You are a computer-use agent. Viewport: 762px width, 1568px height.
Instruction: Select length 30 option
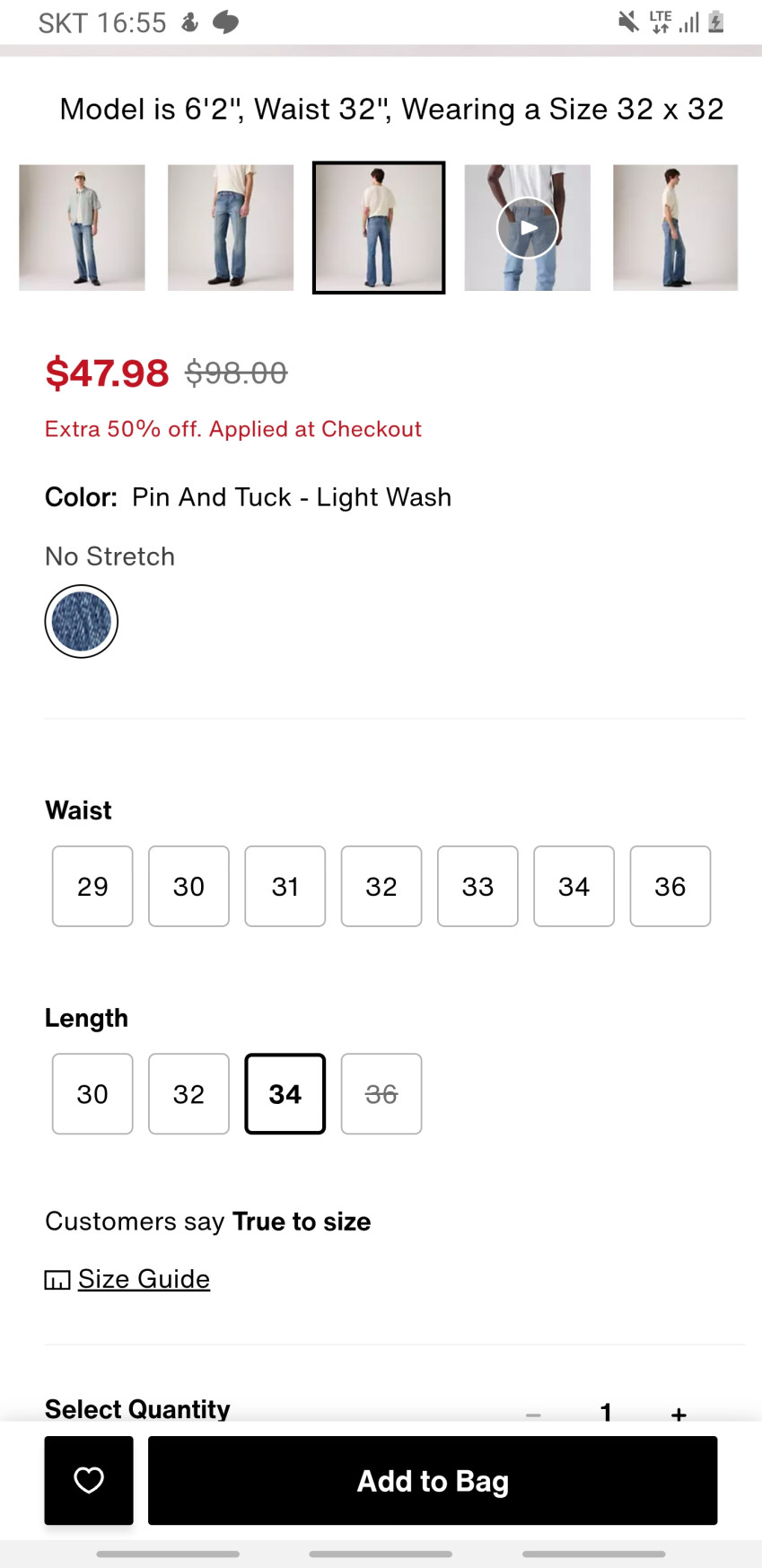tap(92, 1093)
